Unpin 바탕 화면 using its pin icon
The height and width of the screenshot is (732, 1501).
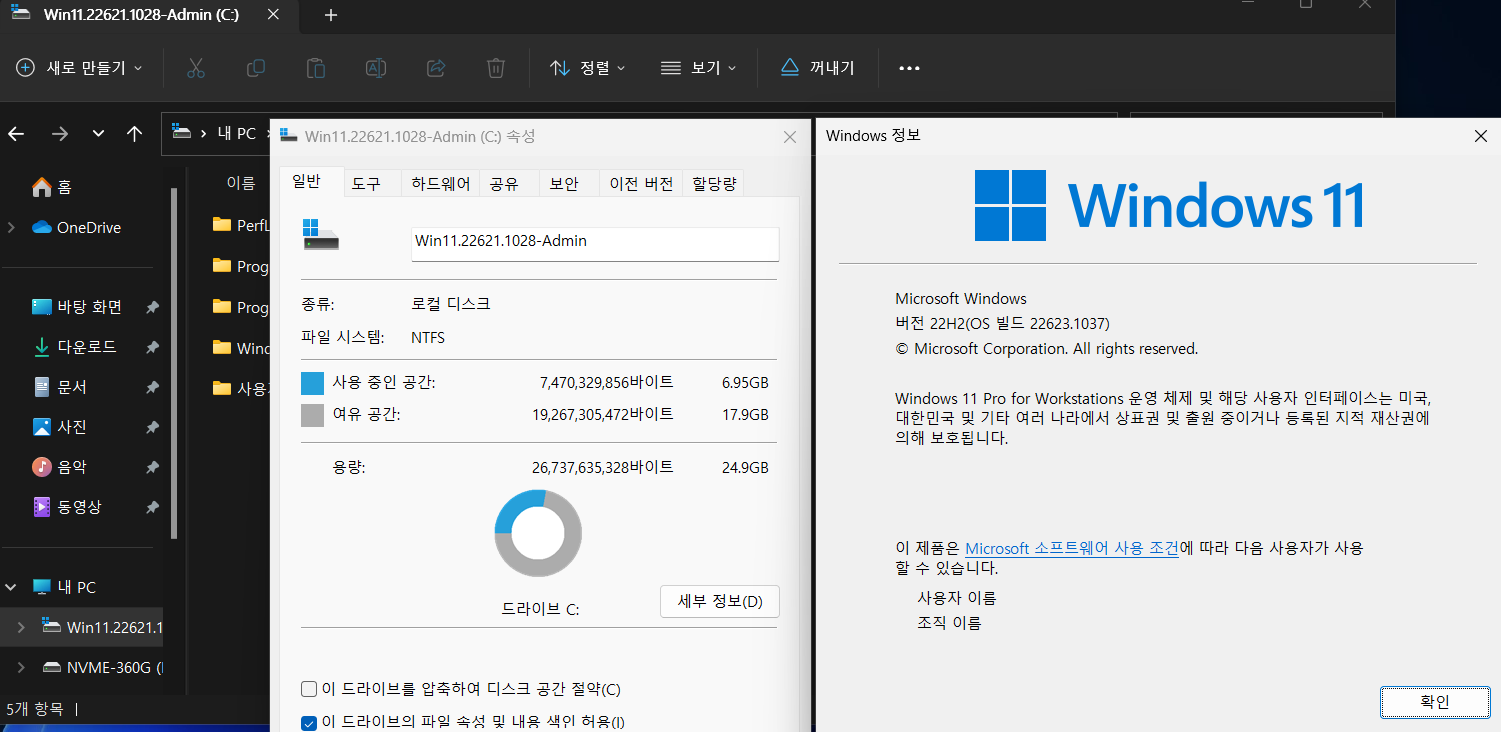(152, 308)
